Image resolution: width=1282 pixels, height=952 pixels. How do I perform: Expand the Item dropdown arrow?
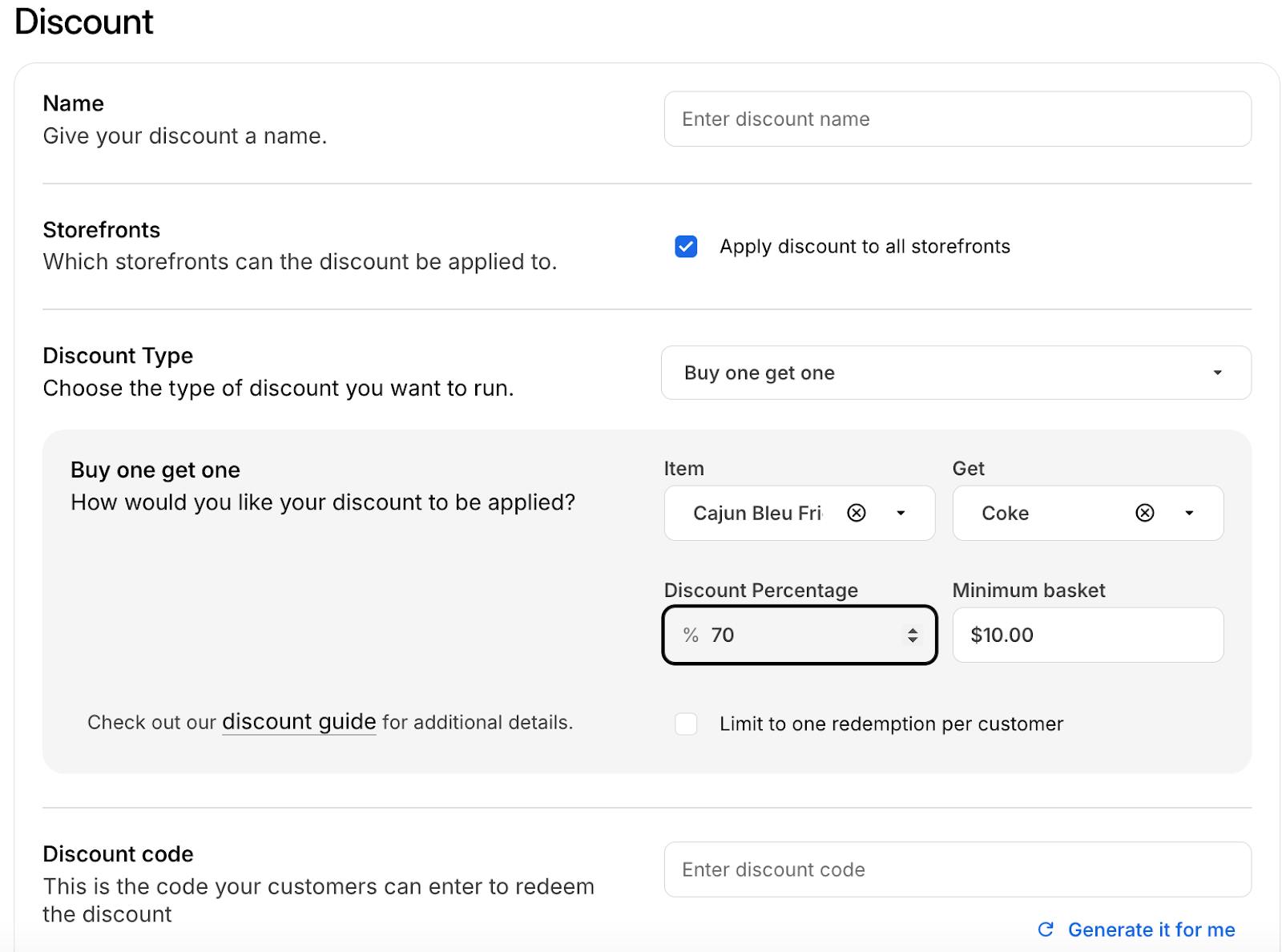(x=901, y=513)
